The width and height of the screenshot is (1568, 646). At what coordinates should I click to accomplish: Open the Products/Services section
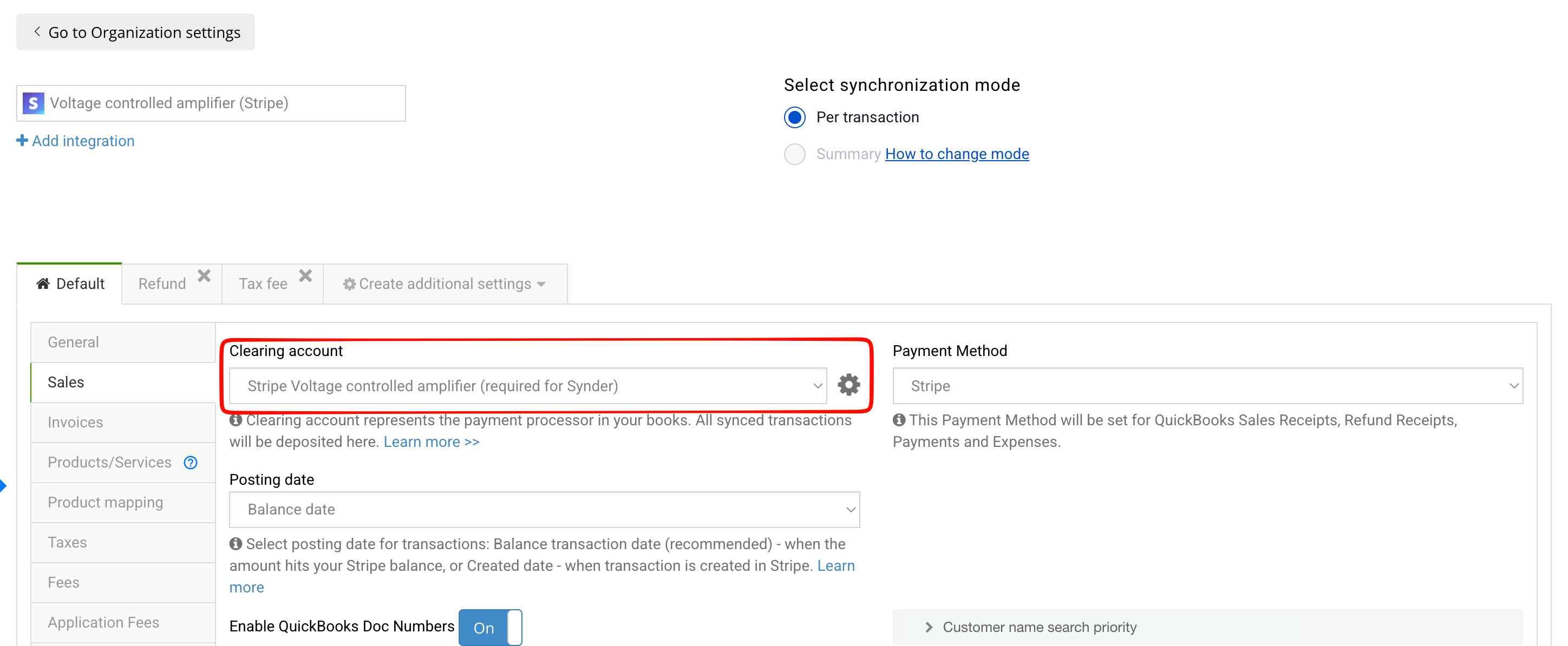point(109,462)
